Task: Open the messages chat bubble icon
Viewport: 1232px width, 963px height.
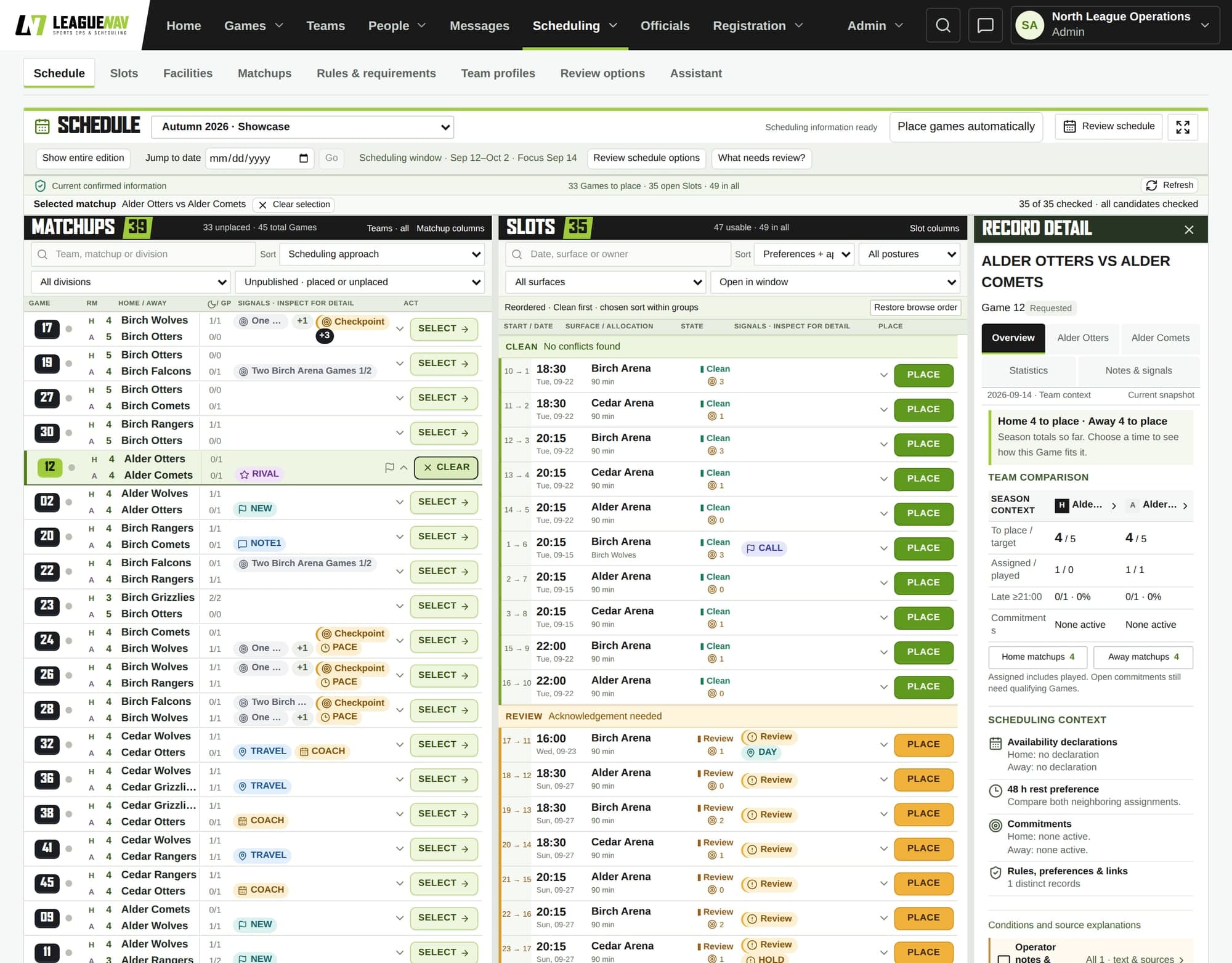Action: [985, 25]
